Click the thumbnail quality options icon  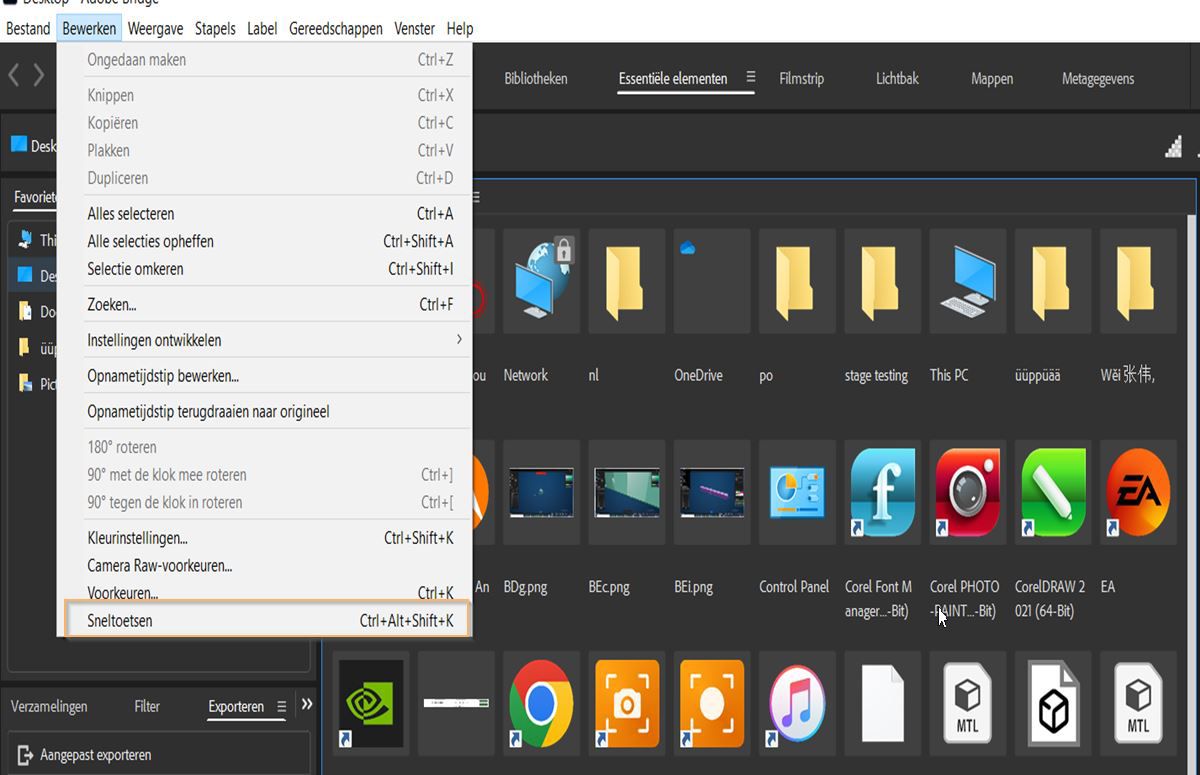[1173, 147]
